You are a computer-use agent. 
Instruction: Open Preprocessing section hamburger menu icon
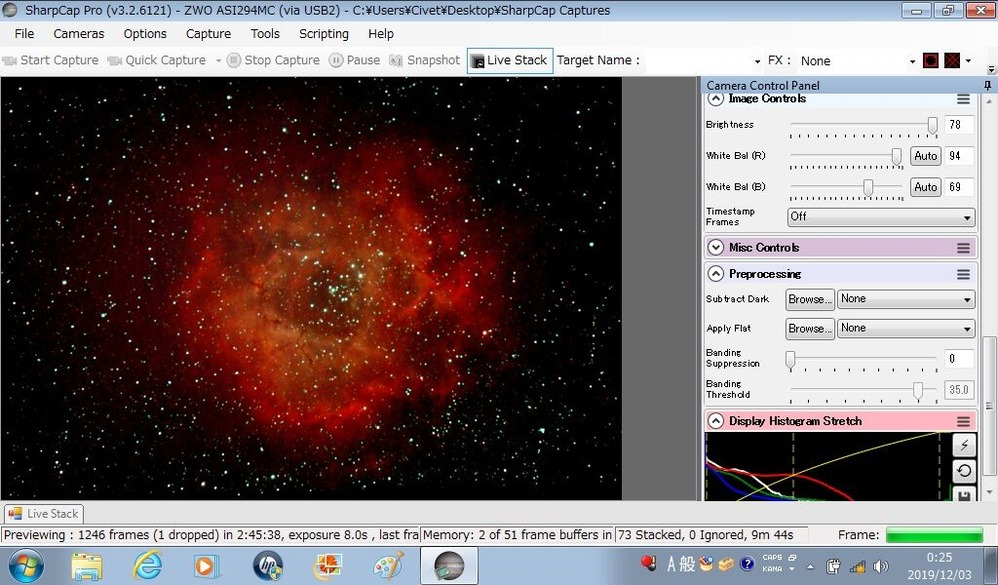[963, 274]
